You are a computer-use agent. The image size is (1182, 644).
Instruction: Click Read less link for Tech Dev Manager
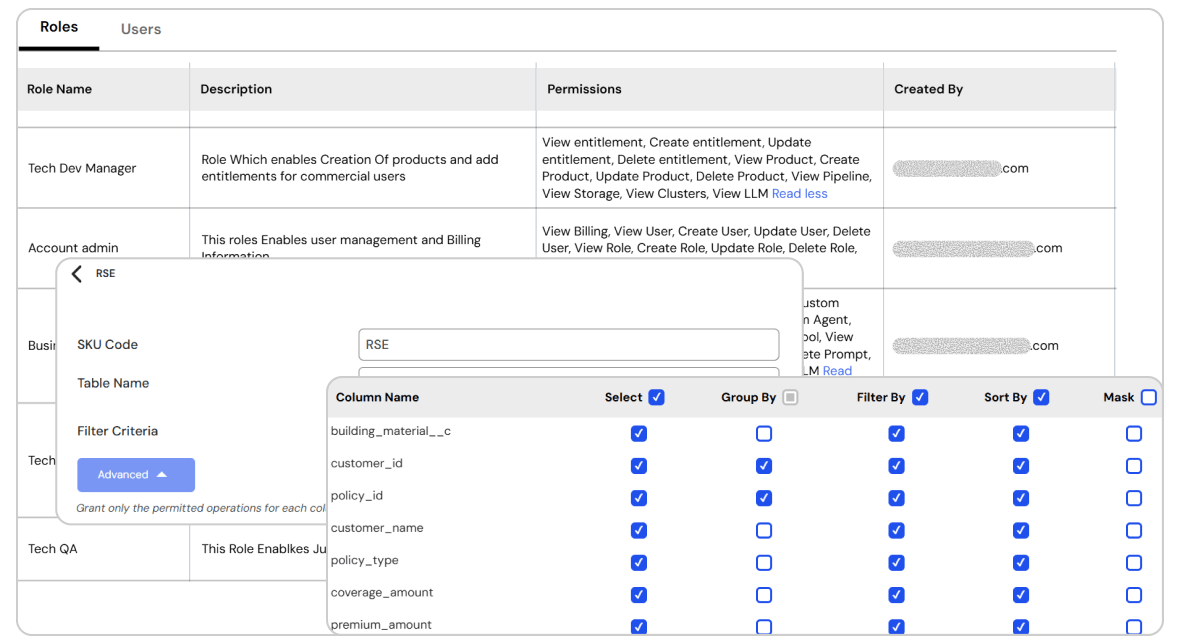[799, 194]
